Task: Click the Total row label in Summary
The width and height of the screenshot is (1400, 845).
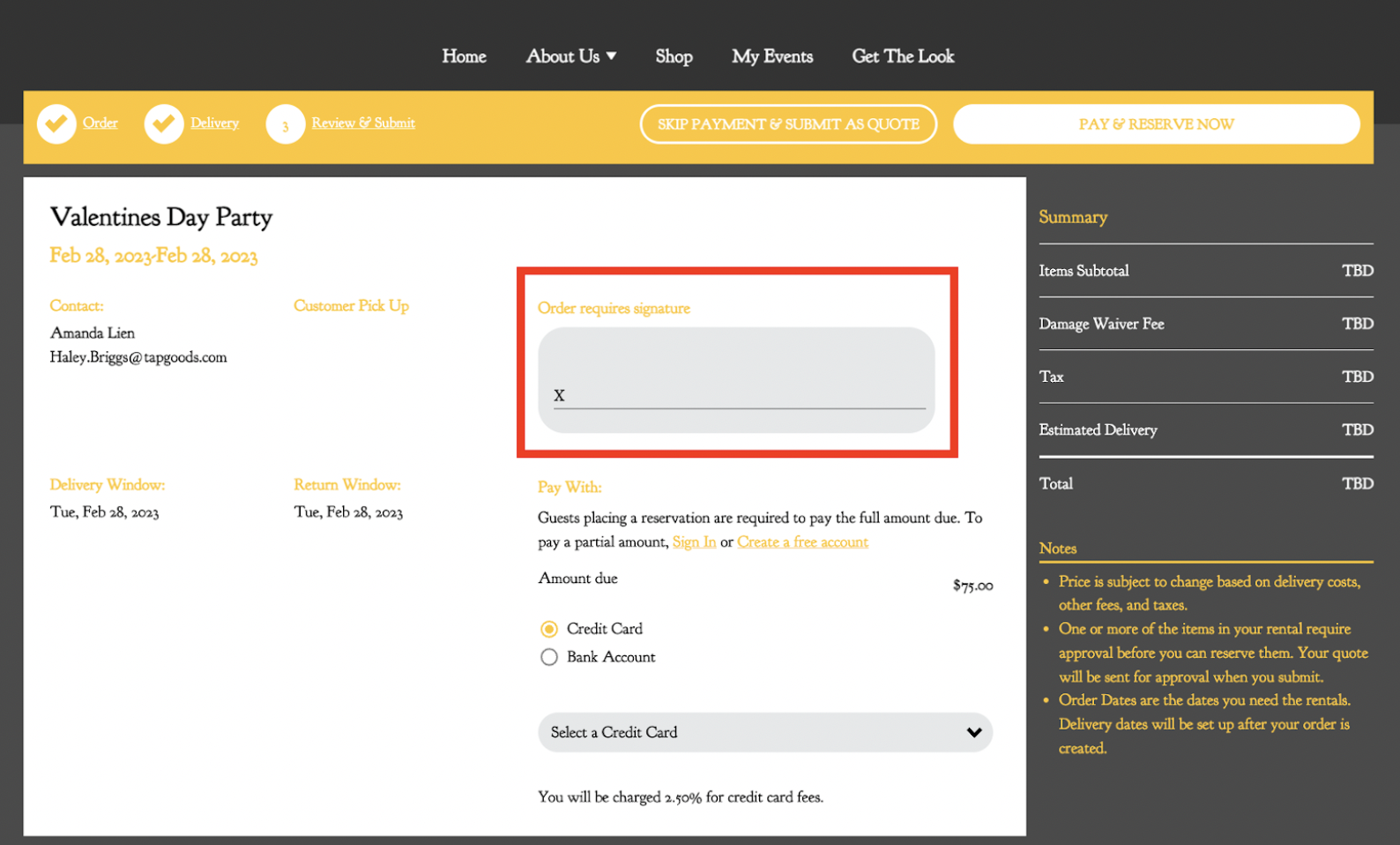Action: coord(1055,483)
